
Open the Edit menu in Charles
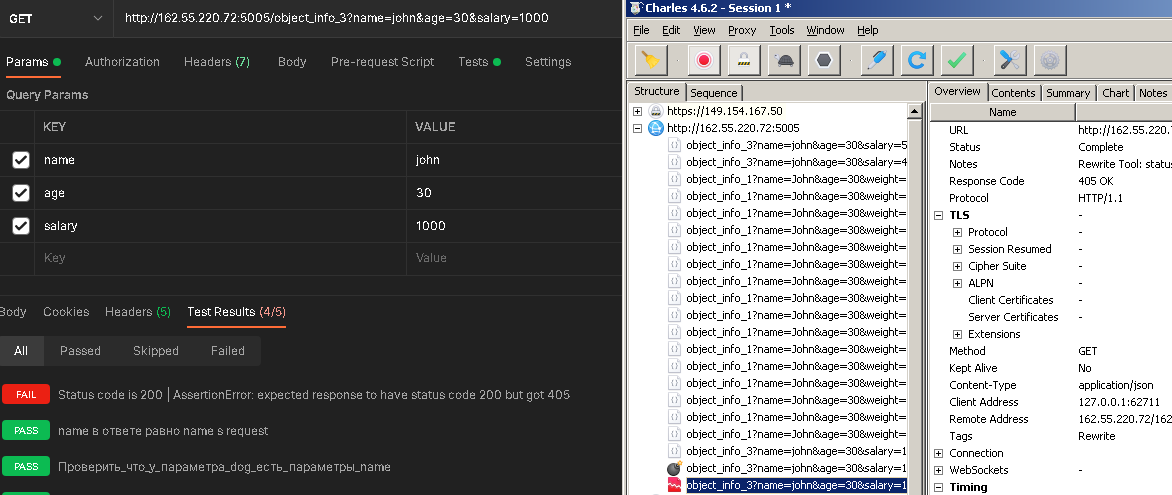(x=671, y=31)
